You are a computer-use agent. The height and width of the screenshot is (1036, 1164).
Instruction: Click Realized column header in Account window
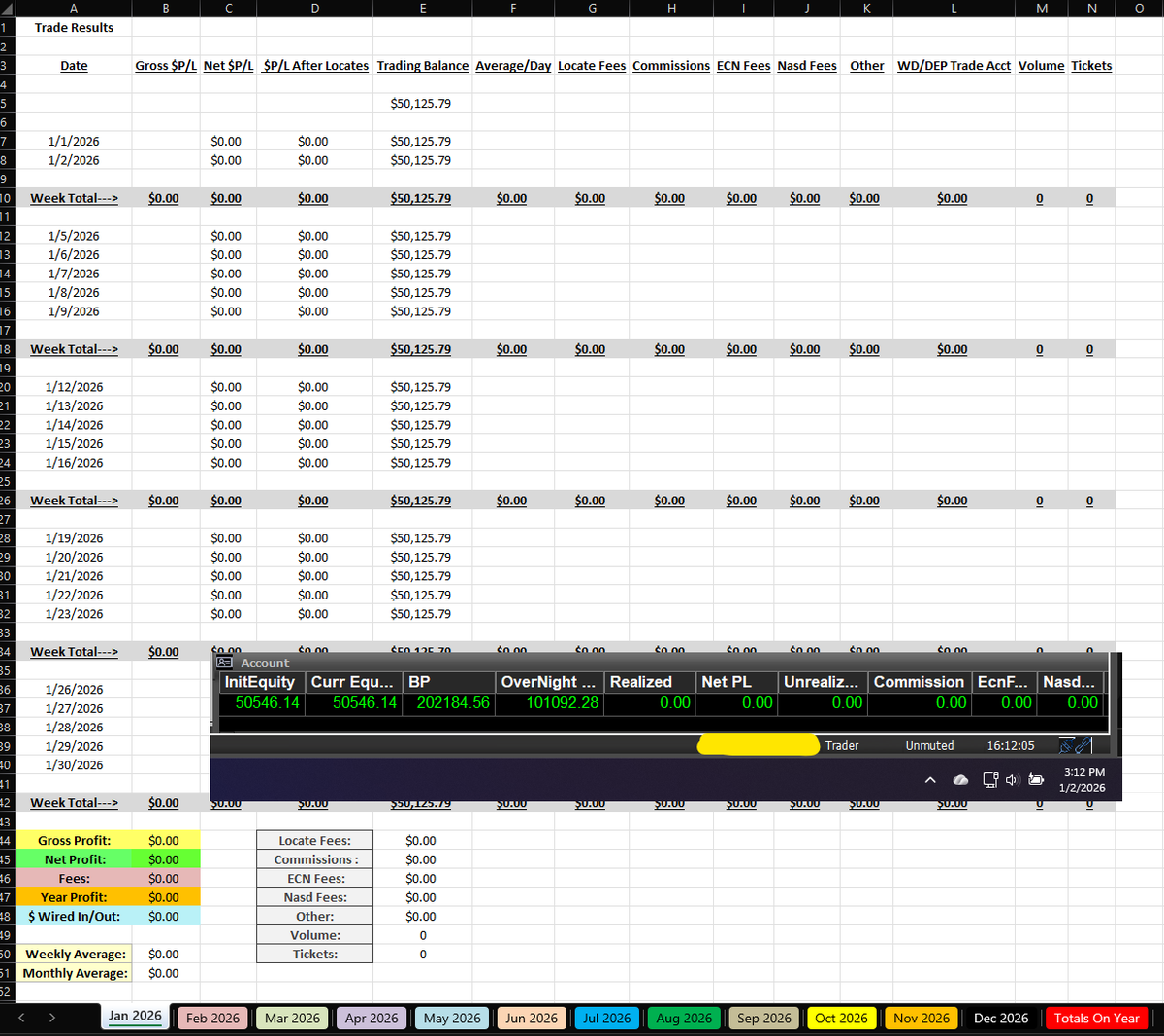651,682
